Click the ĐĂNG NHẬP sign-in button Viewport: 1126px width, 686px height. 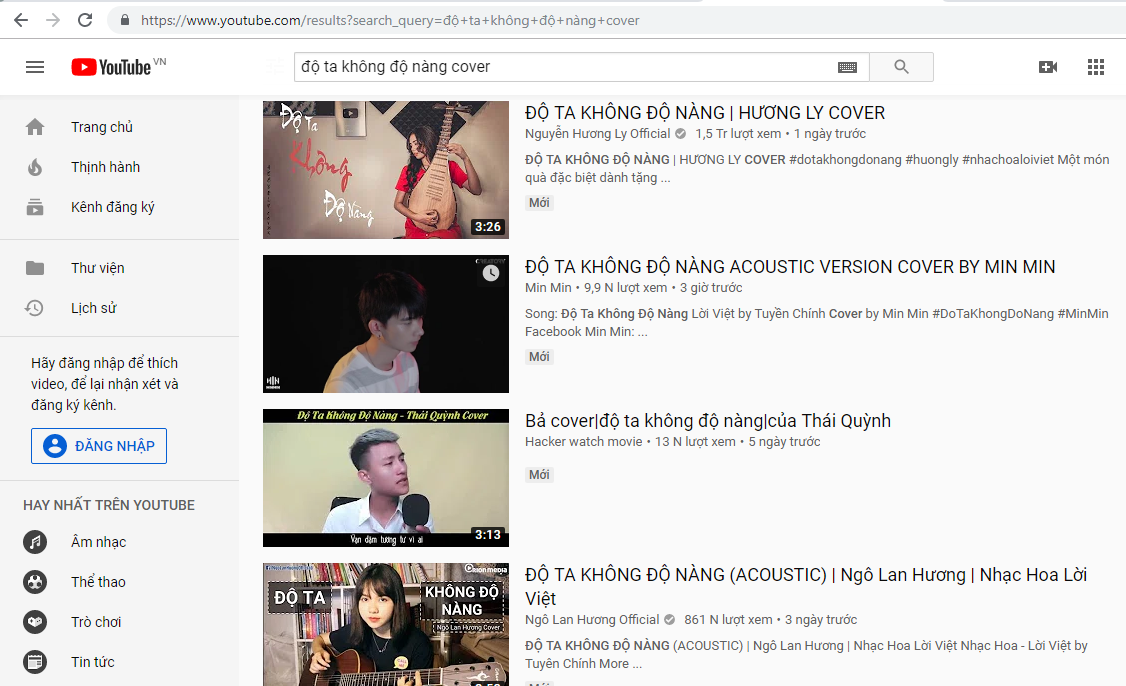(99, 446)
